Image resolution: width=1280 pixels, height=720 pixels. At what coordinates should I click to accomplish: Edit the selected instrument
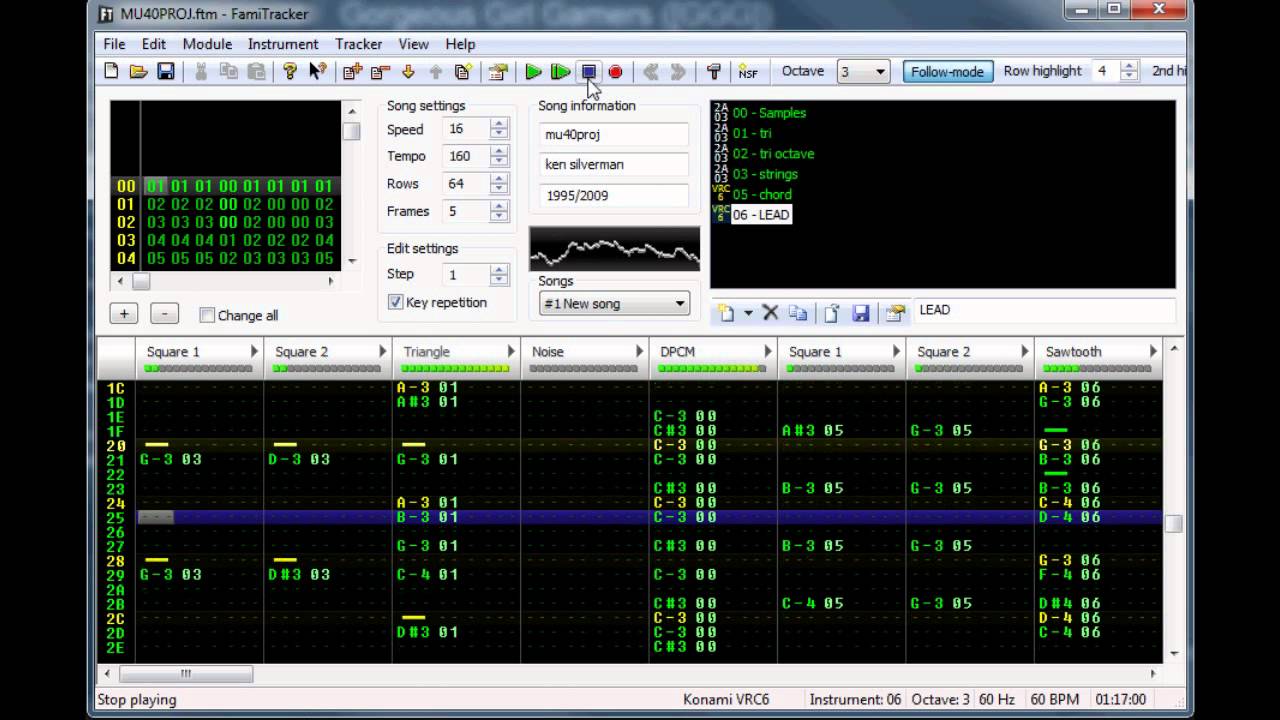(895, 313)
